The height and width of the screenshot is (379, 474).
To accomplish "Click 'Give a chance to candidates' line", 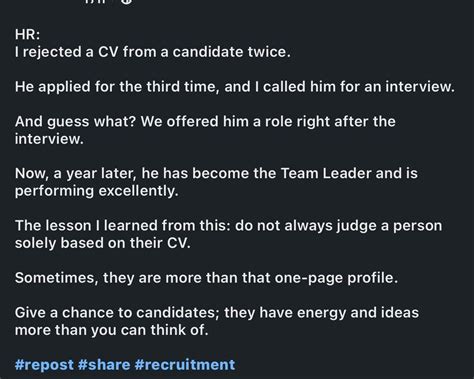I will tap(217, 313).
